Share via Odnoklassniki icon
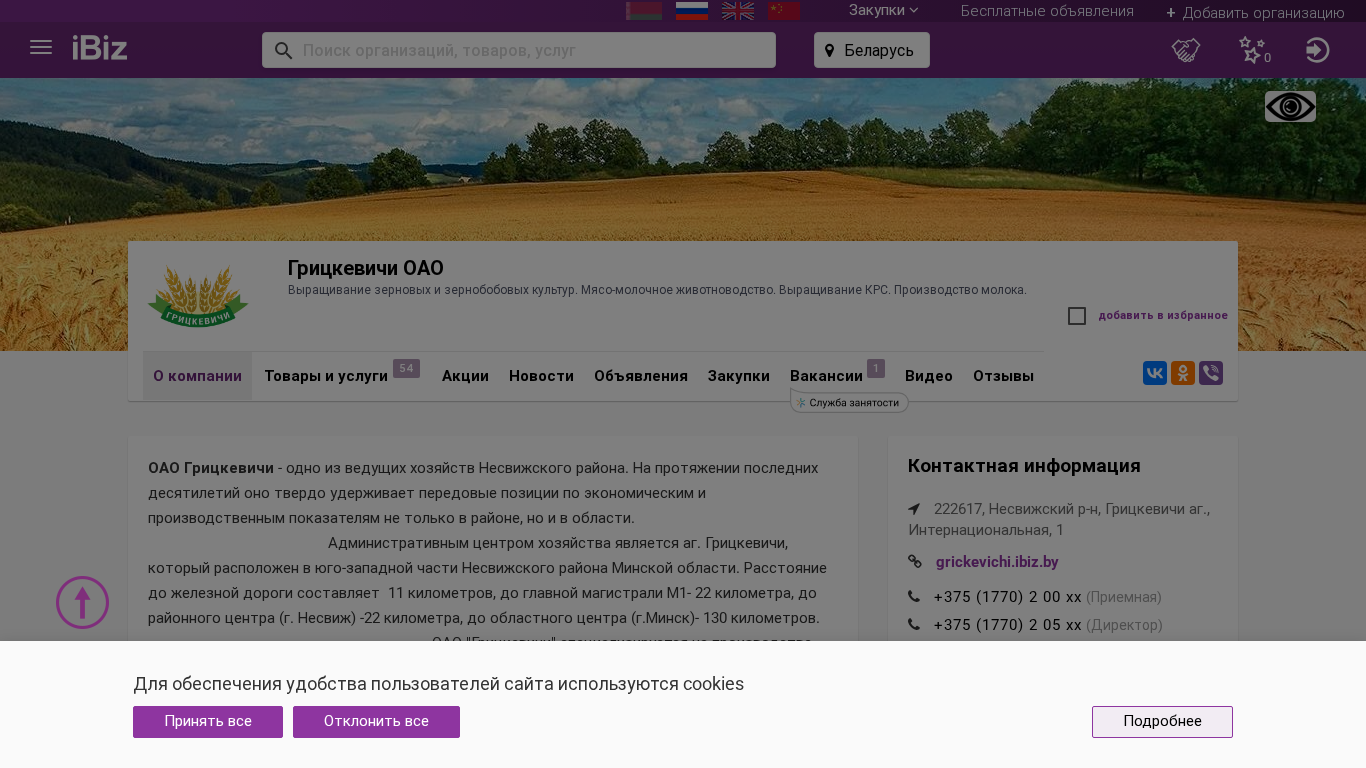 [x=1183, y=373]
